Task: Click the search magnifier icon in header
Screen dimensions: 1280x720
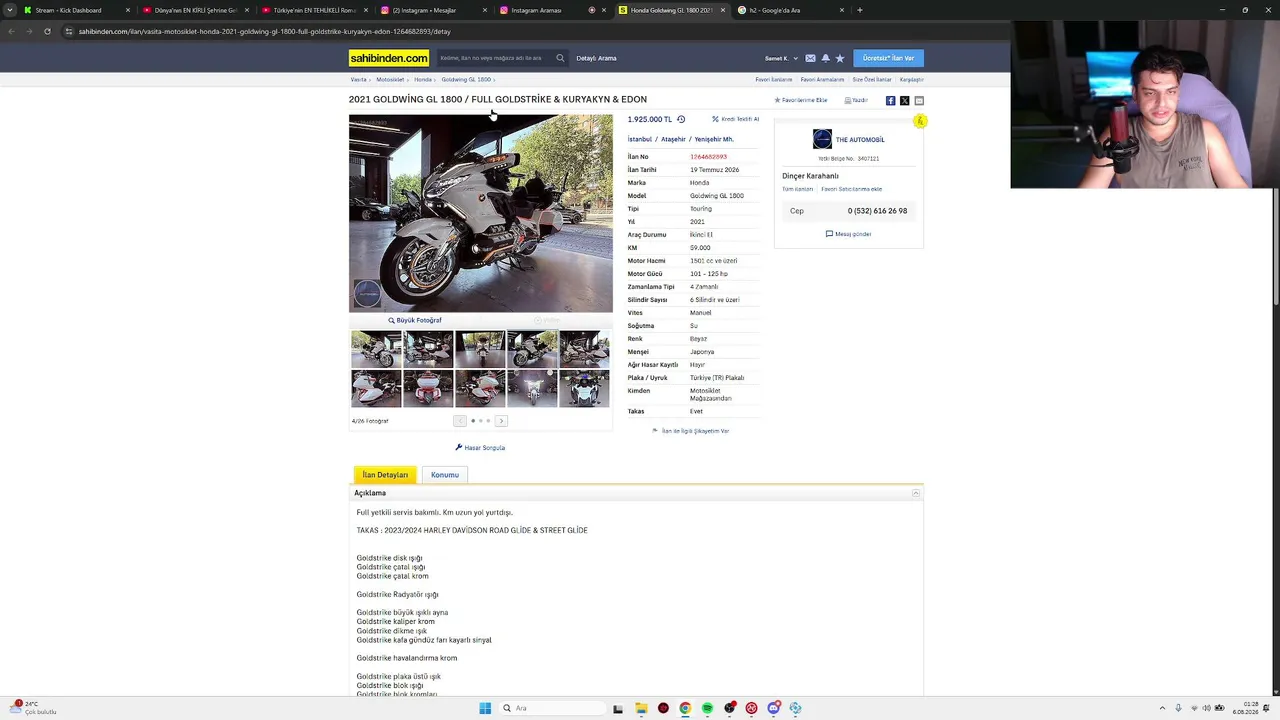Action: 560,58
